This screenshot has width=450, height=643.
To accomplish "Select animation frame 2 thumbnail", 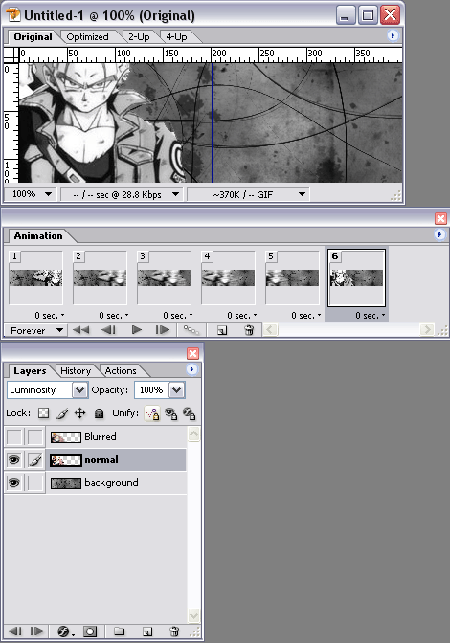I will (x=100, y=278).
